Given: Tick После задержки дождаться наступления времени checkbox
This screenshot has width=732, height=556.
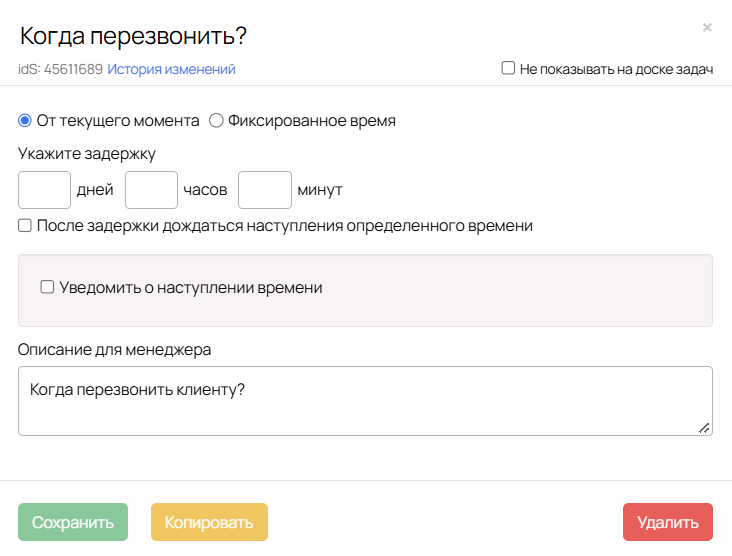Looking at the screenshot, I should [x=25, y=225].
